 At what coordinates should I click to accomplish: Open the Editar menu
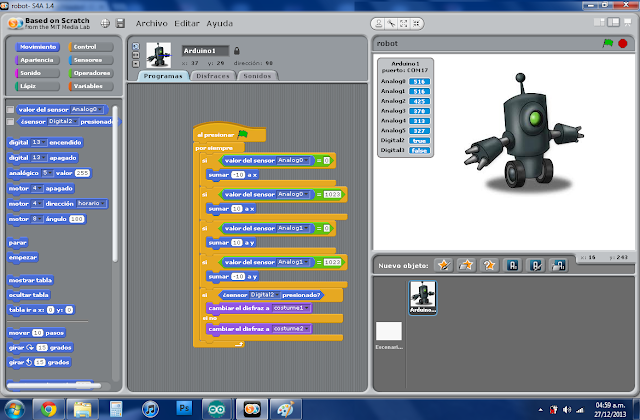tap(187, 24)
